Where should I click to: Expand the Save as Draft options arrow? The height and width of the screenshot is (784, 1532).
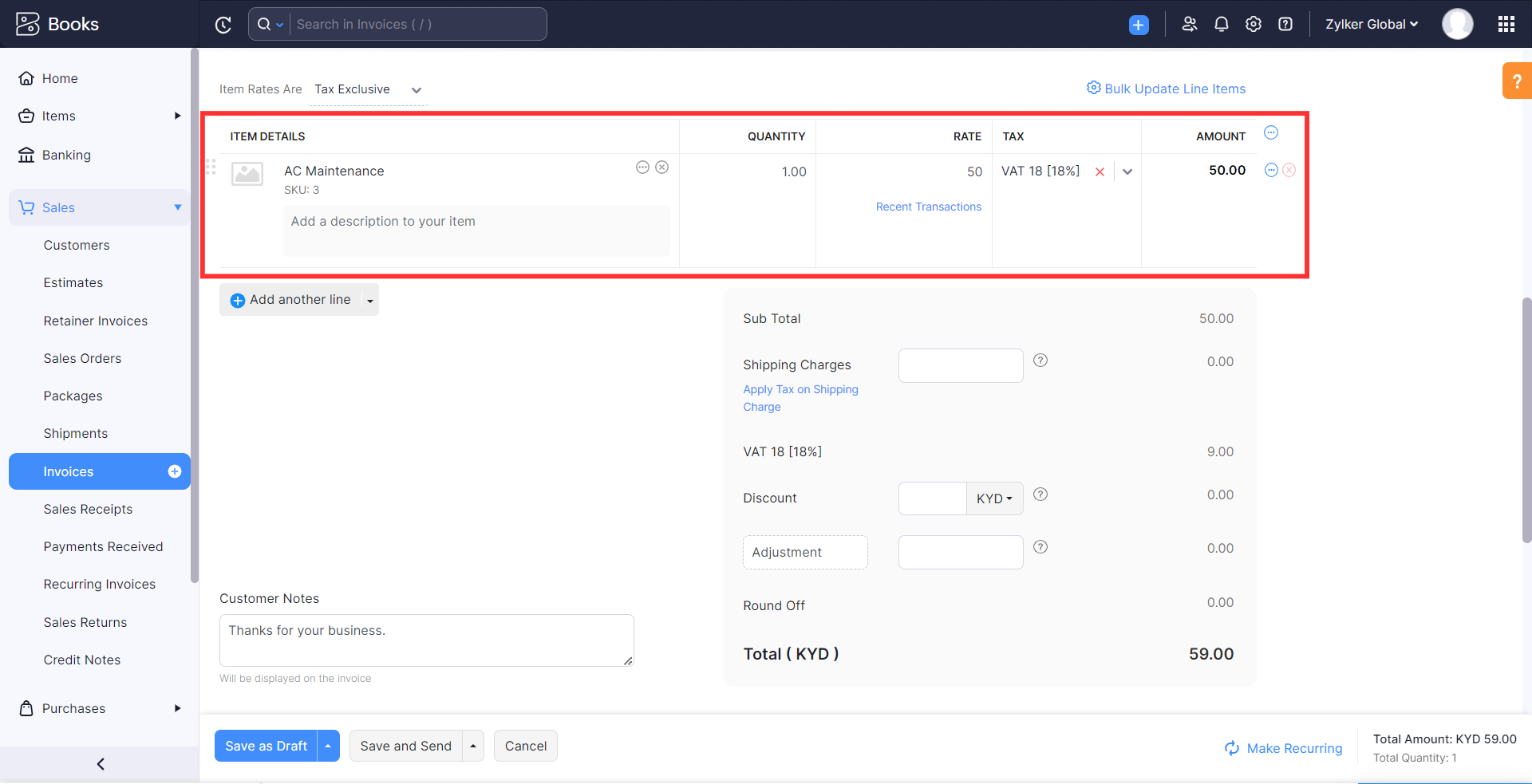tap(328, 746)
